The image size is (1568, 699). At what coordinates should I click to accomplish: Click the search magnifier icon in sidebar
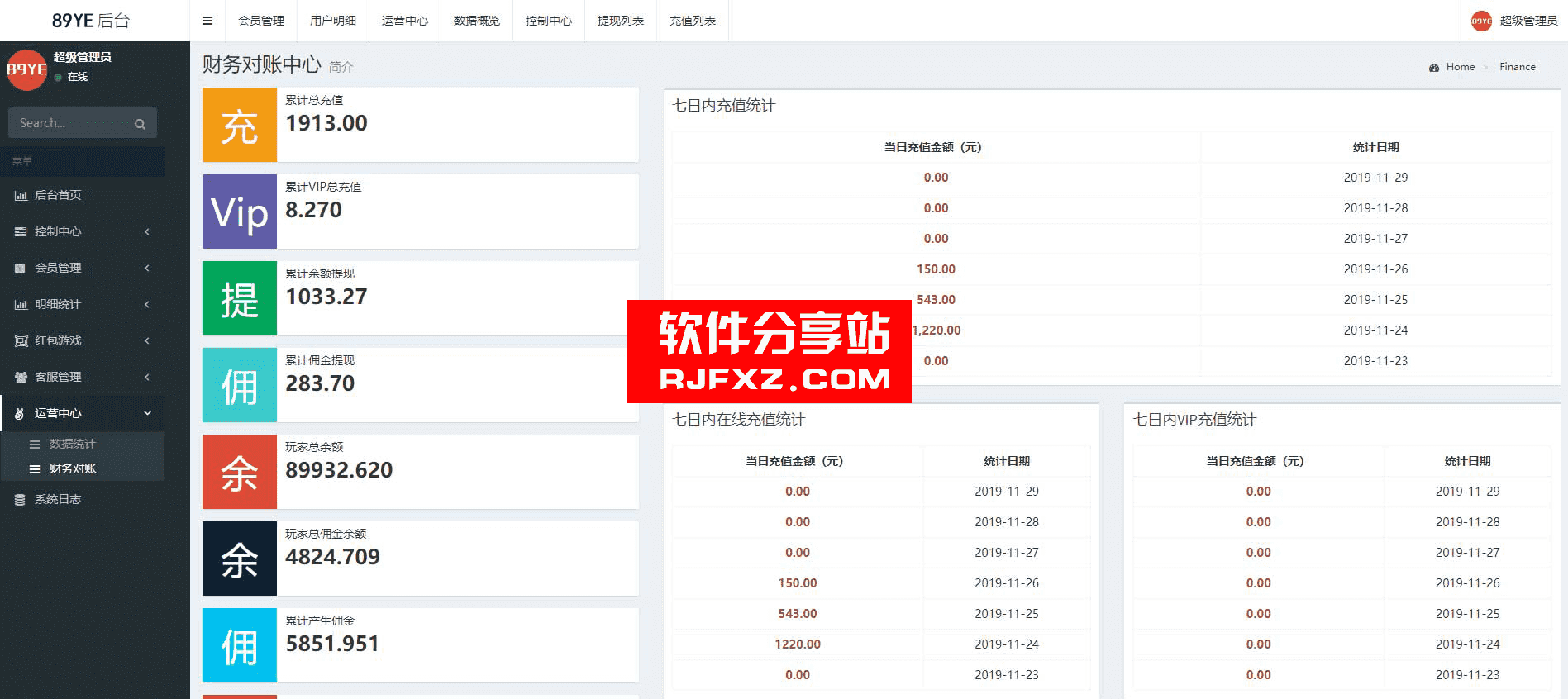(x=140, y=124)
